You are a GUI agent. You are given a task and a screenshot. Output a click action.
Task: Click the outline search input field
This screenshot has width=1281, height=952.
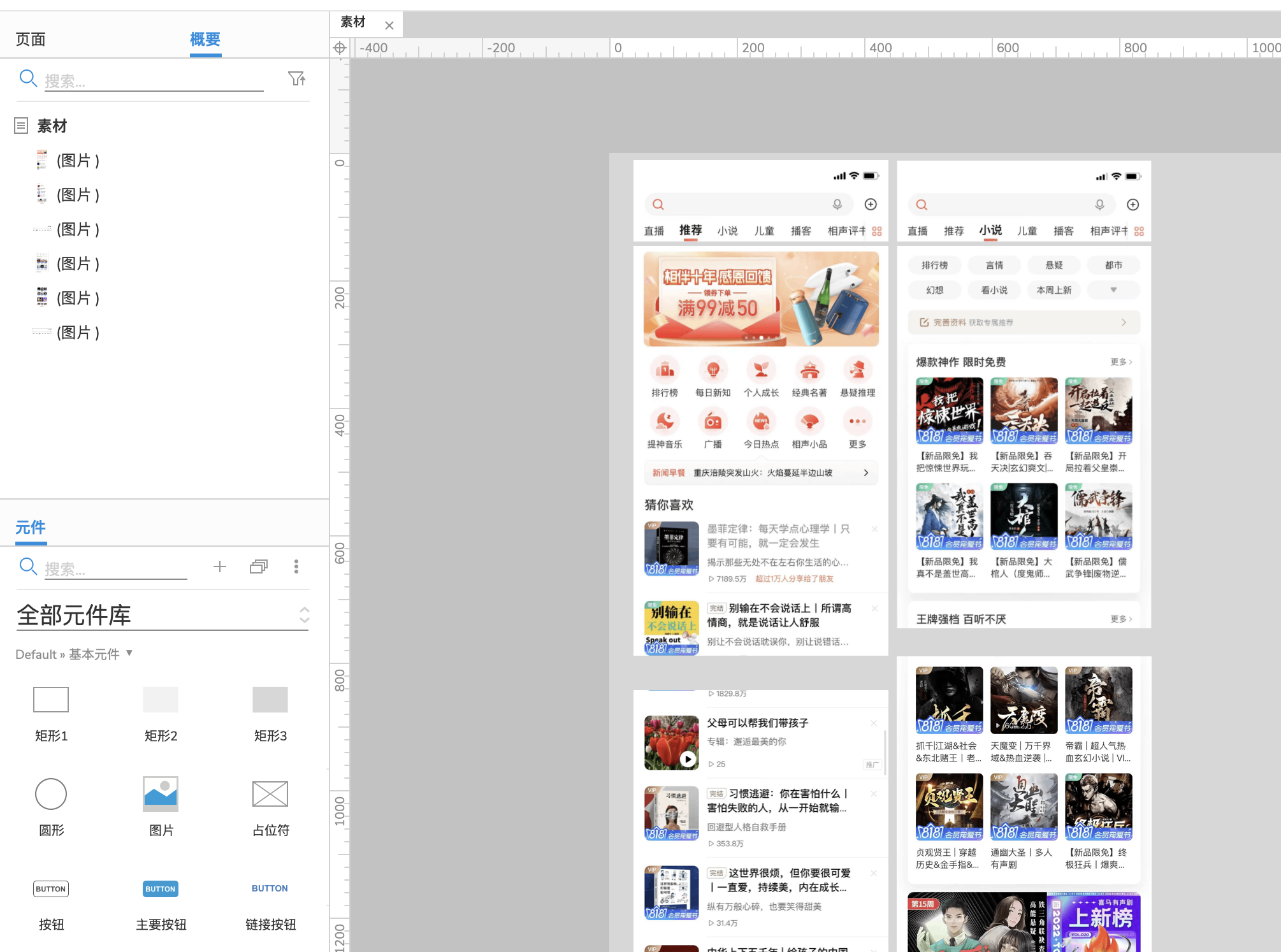154,80
